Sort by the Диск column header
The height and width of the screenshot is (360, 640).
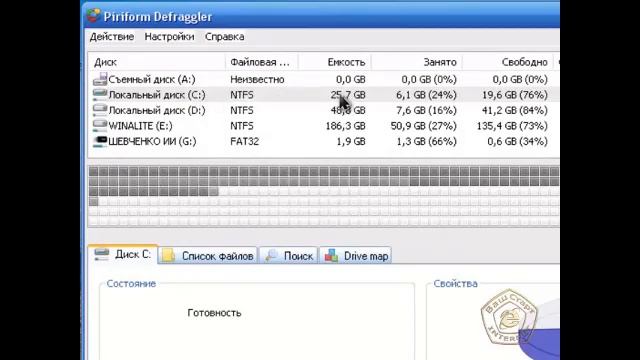pyautogui.click(x=157, y=62)
